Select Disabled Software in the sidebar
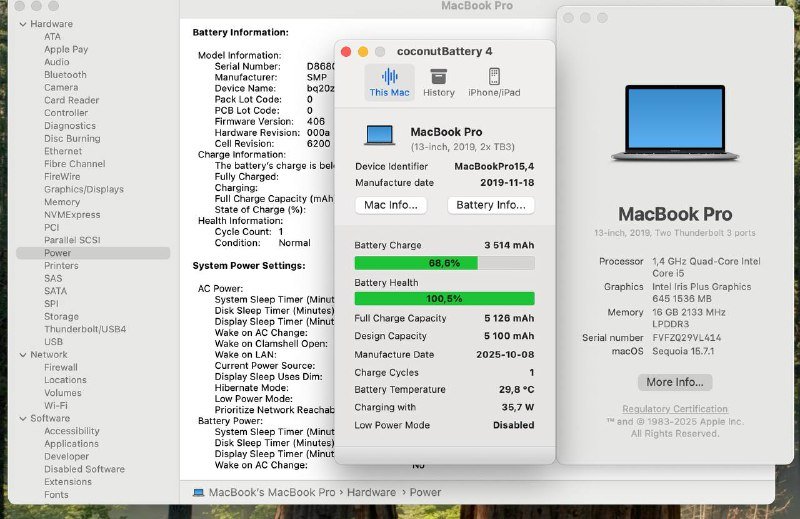 pyautogui.click(x=84, y=469)
